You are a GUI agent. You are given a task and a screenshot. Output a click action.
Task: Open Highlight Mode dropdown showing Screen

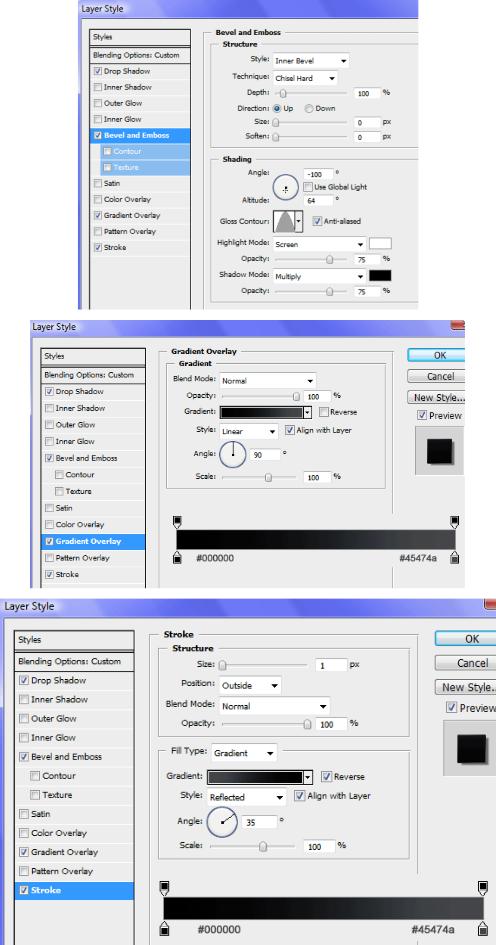(319, 244)
